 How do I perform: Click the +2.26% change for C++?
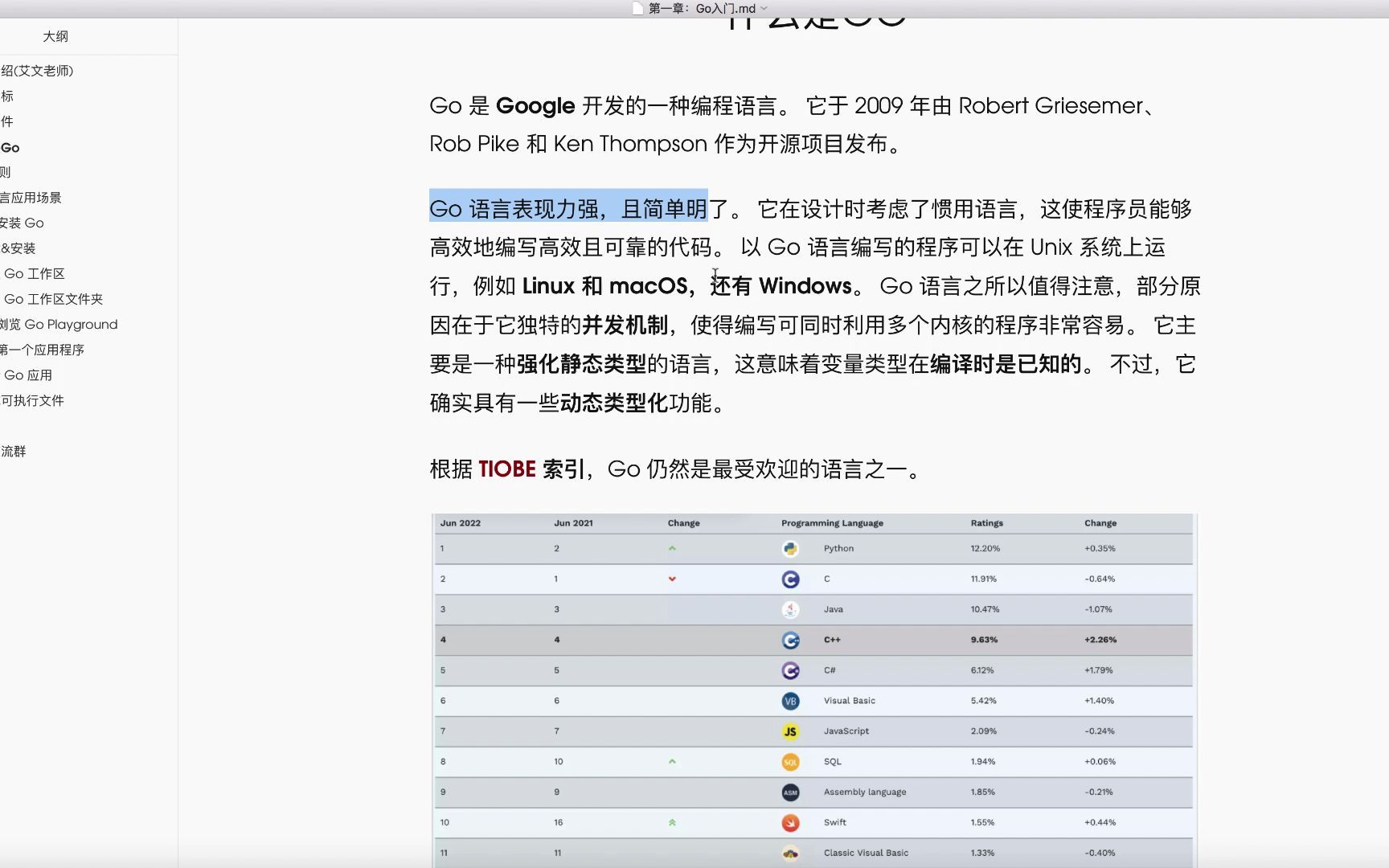point(1100,640)
